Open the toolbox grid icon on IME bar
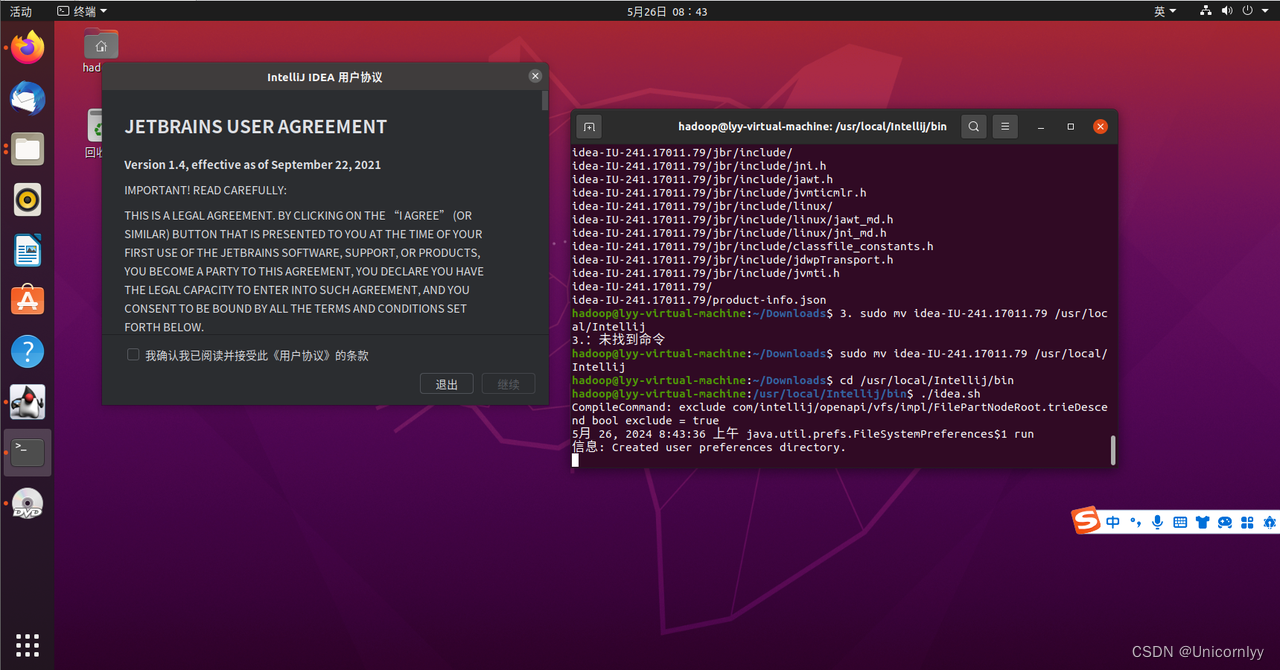 coord(1247,522)
